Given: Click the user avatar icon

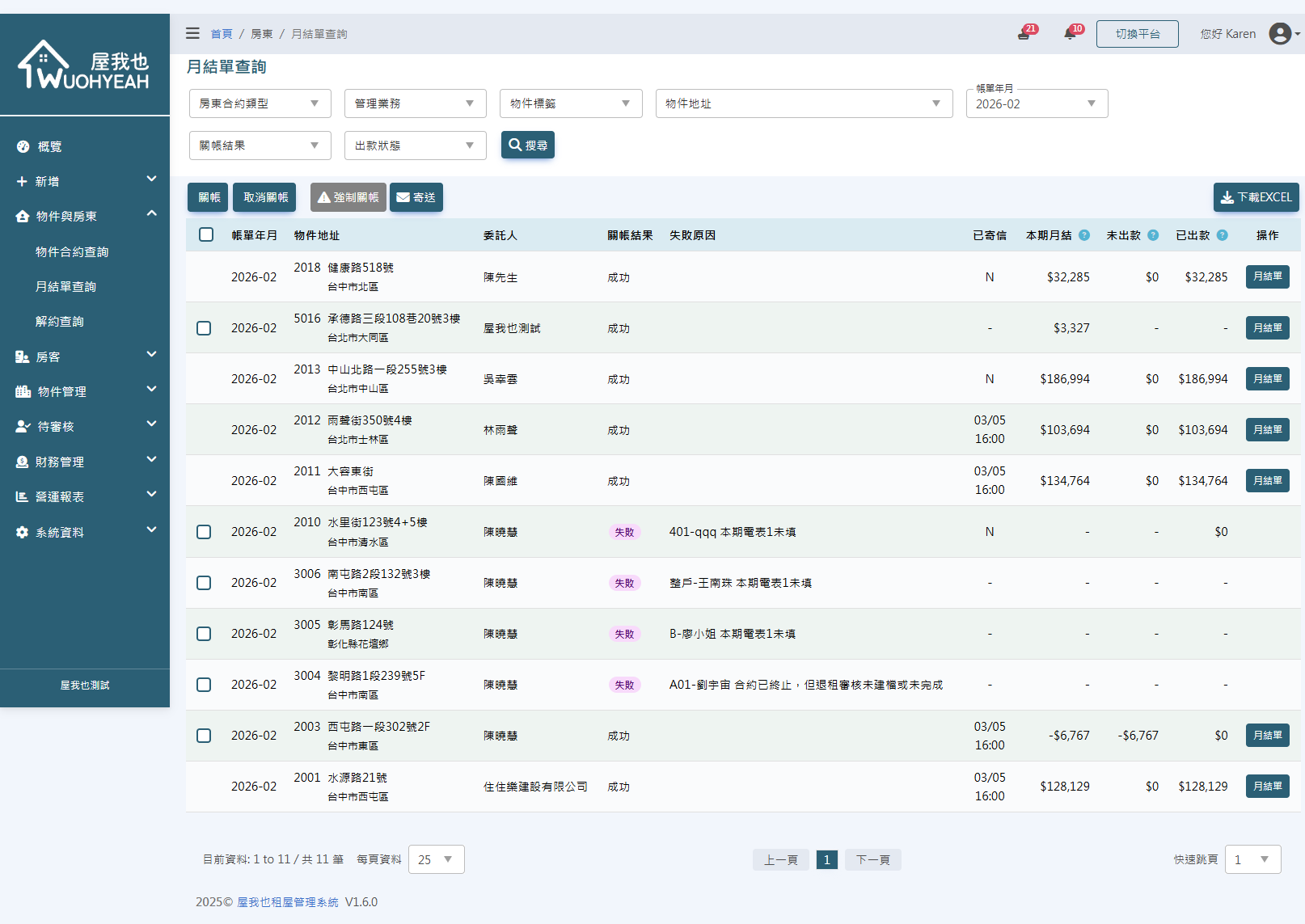Looking at the screenshot, I should pos(1280,33).
